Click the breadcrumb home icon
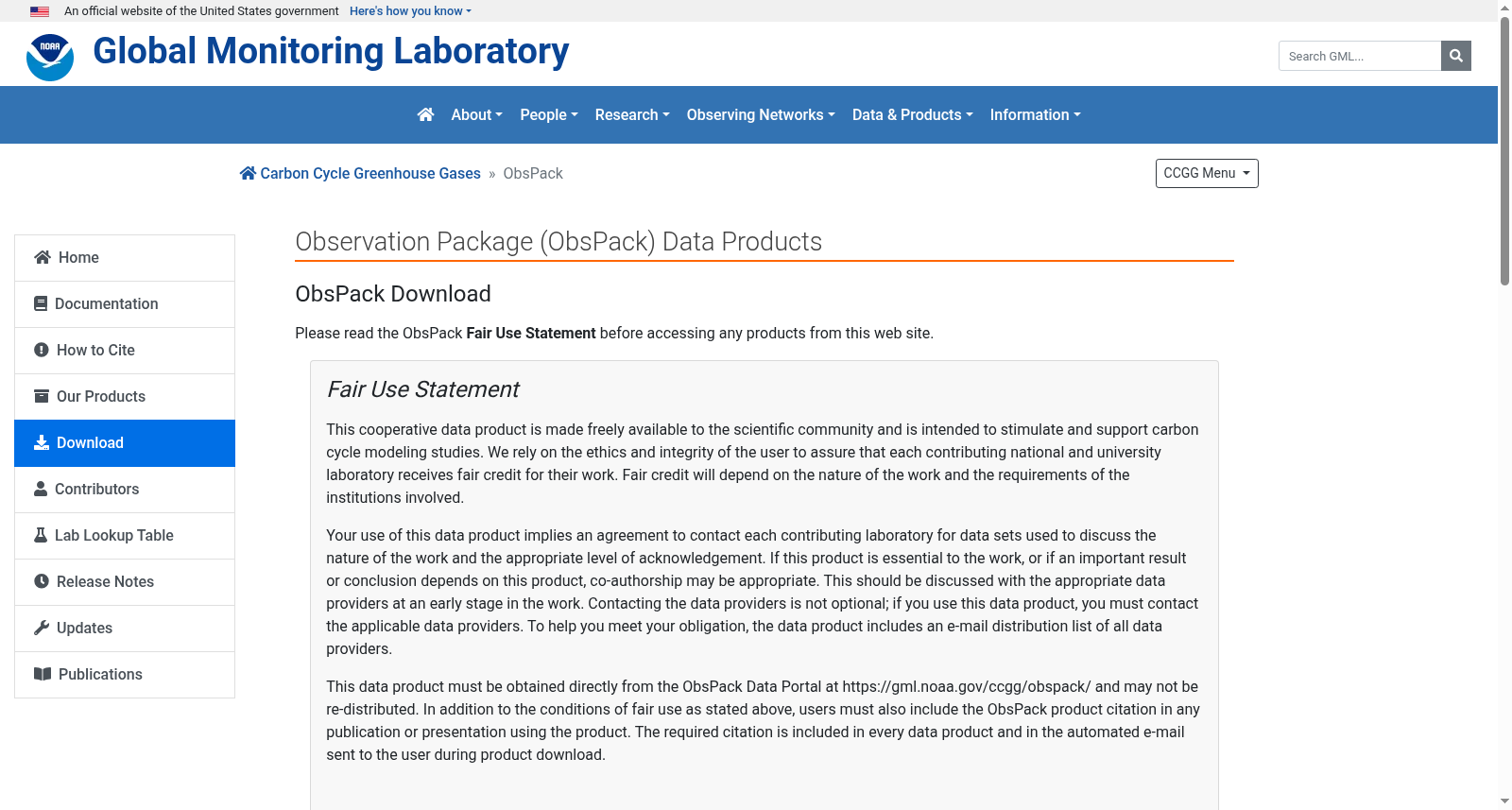 (x=248, y=173)
